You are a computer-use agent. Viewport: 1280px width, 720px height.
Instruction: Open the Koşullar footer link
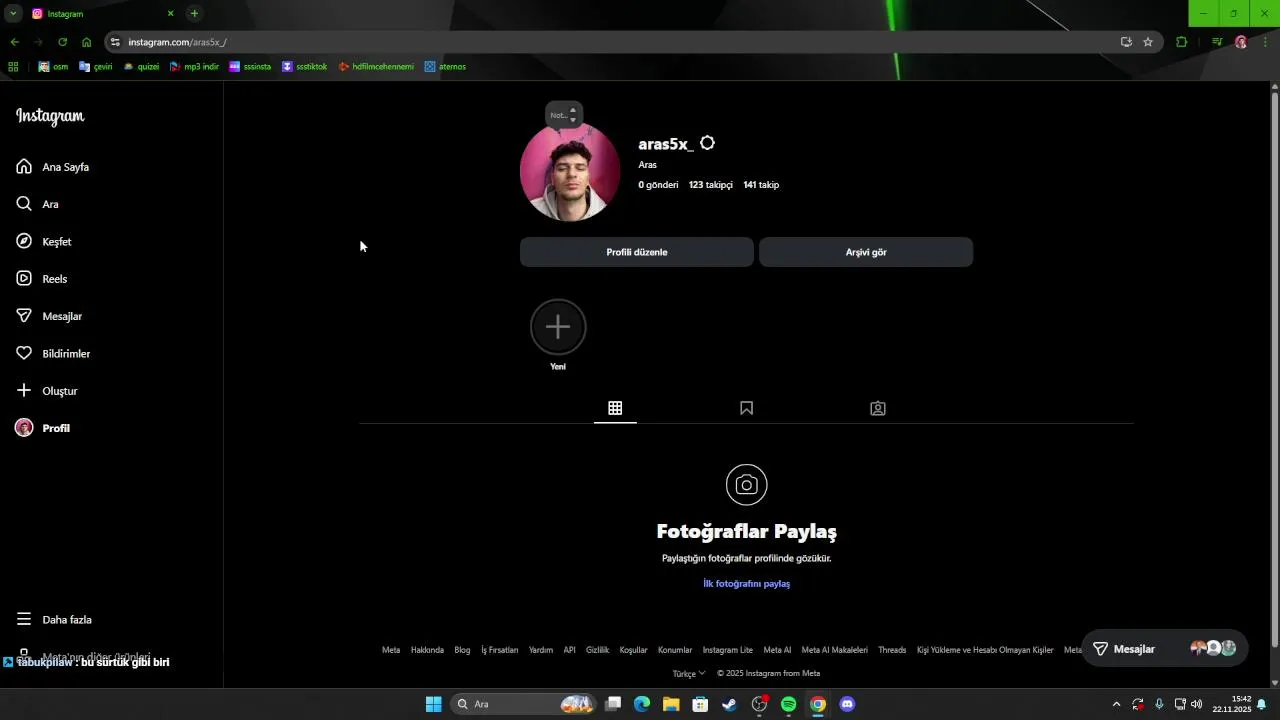pos(634,650)
